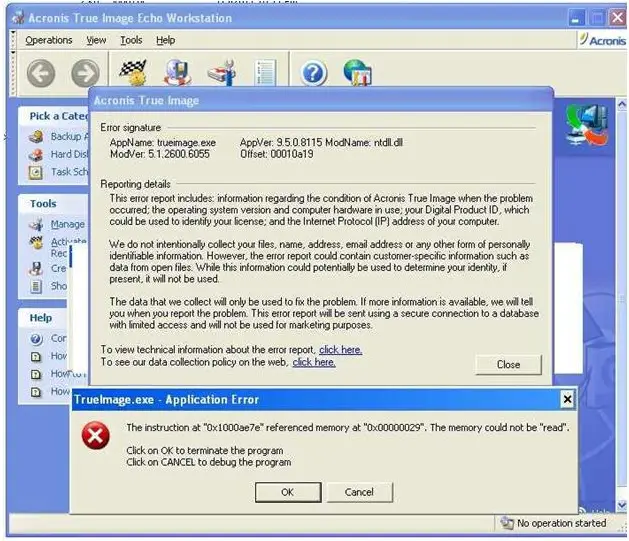Open technical information 'click here' link
629x541 pixels.
click(x=341, y=350)
